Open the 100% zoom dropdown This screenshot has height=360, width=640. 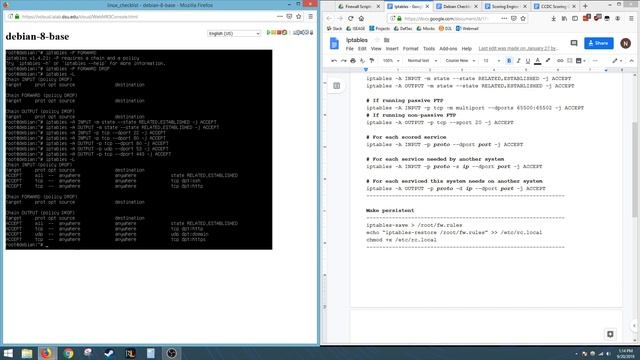(391, 61)
